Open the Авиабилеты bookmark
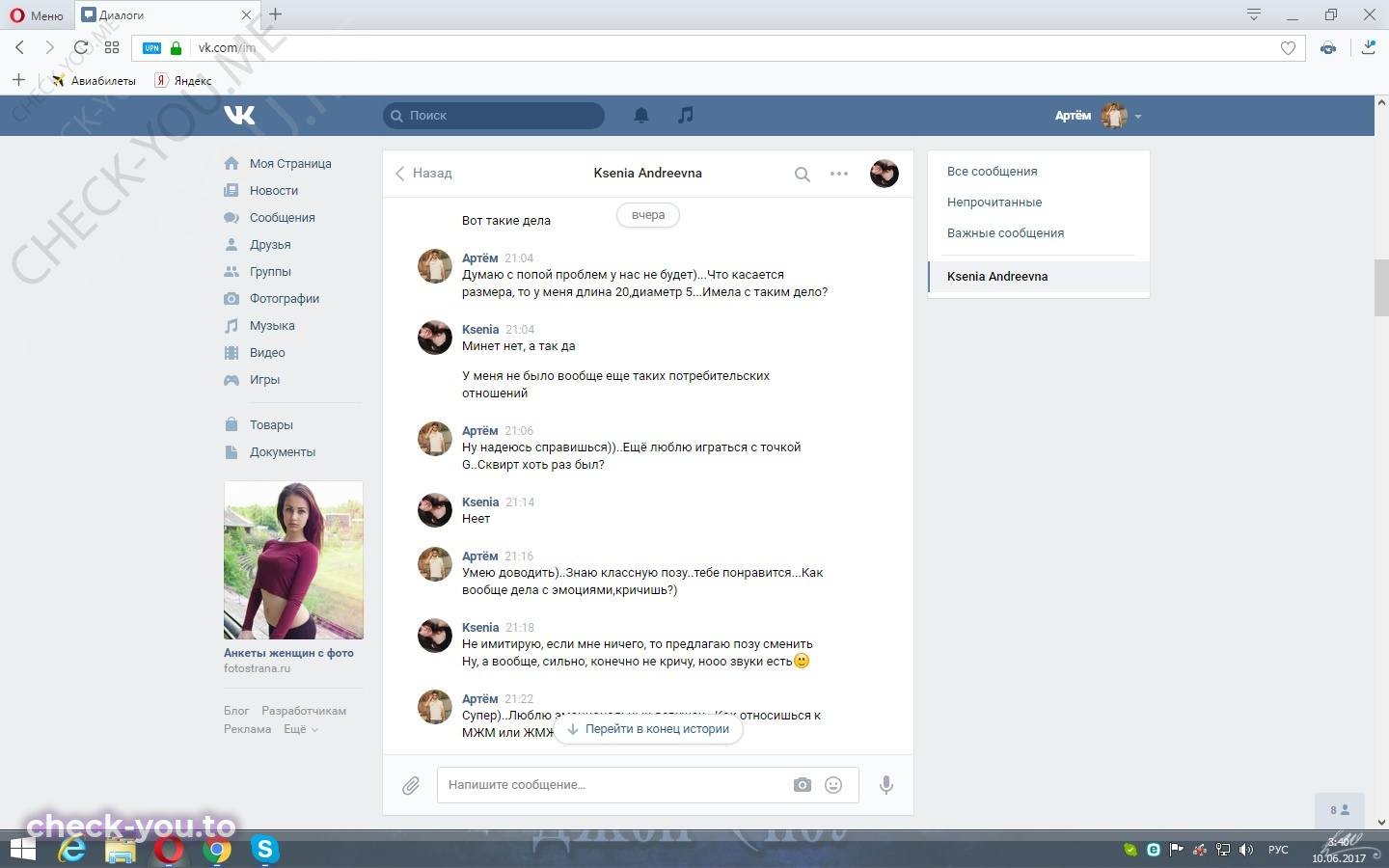Image resolution: width=1389 pixels, height=868 pixels. pyautogui.click(x=95, y=81)
